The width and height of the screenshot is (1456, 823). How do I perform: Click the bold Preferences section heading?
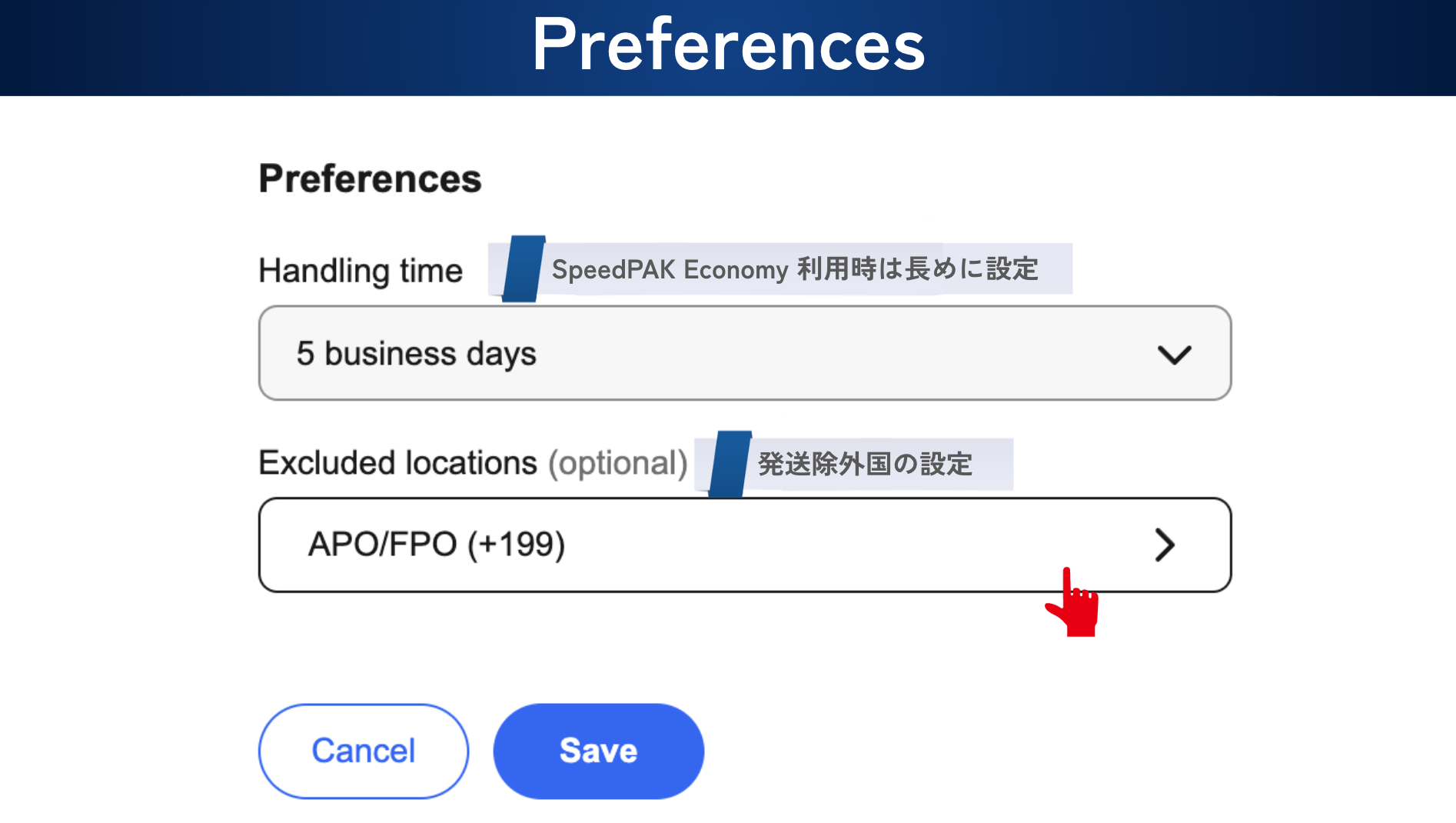click(x=370, y=178)
